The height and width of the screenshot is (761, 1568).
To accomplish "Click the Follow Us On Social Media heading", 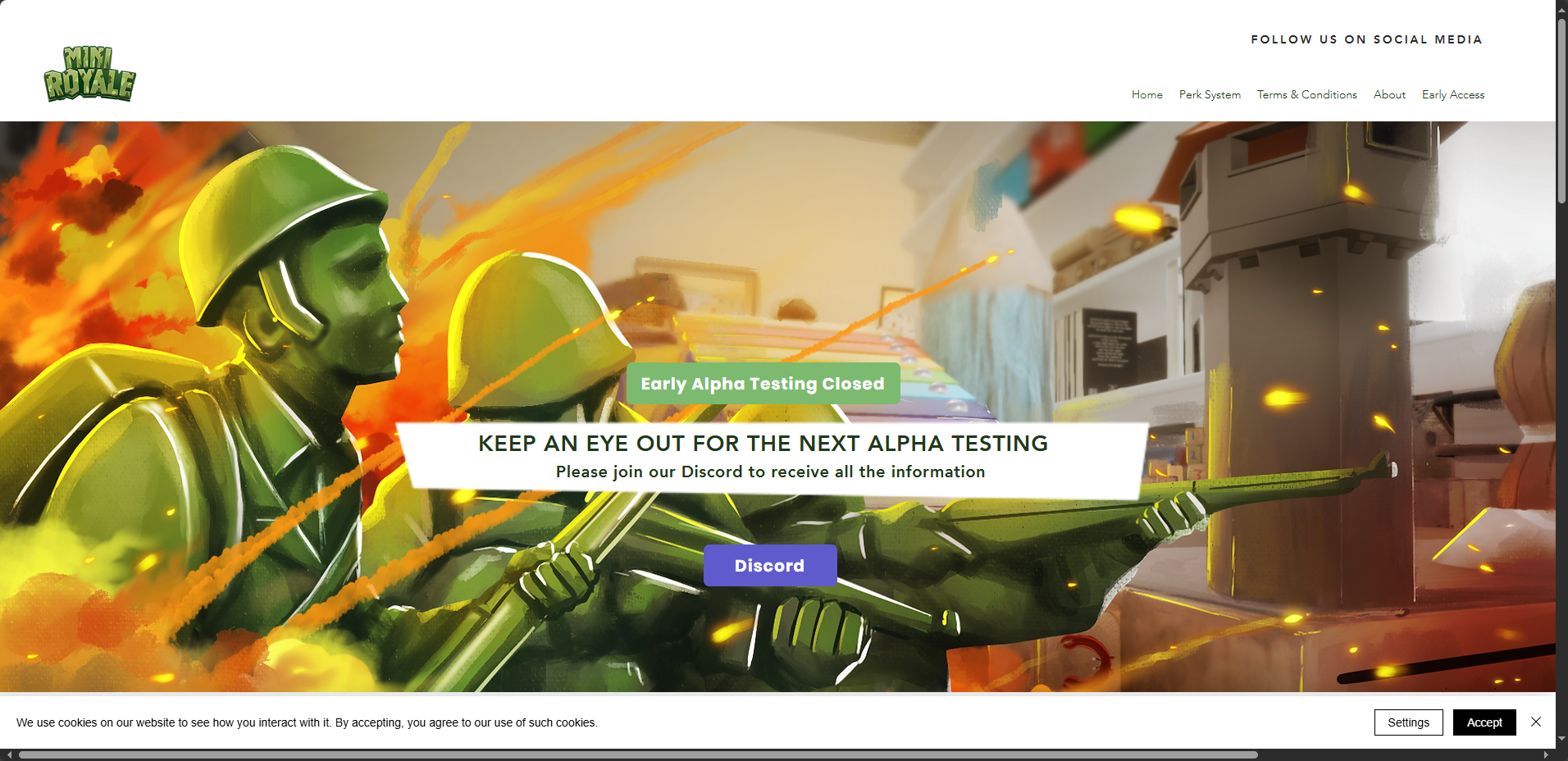I will click(x=1366, y=39).
